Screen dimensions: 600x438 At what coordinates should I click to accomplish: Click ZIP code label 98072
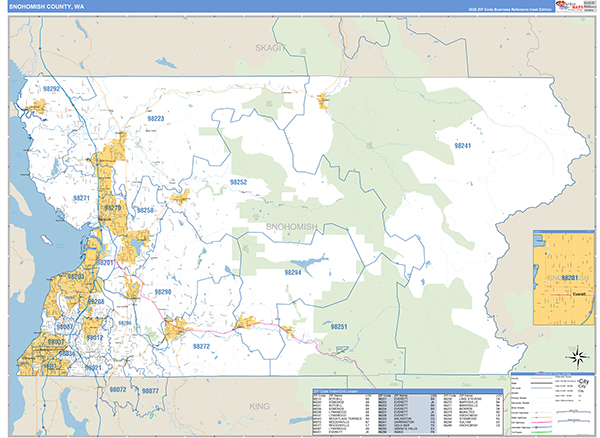[x=118, y=390]
